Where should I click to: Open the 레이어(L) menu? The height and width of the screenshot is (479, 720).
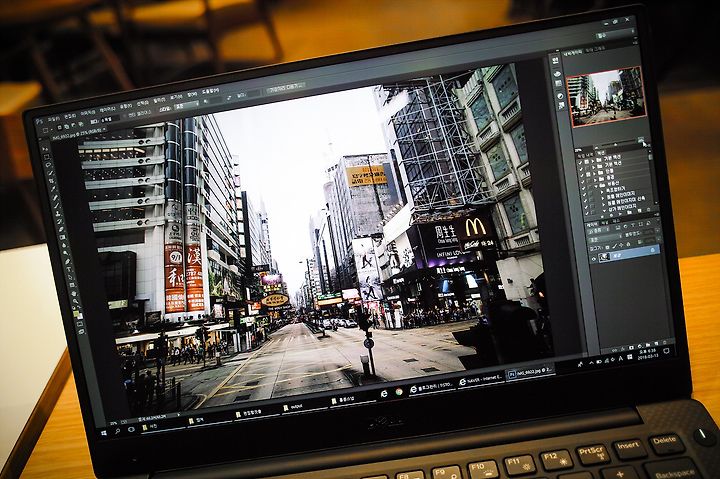click(x=107, y=109)
